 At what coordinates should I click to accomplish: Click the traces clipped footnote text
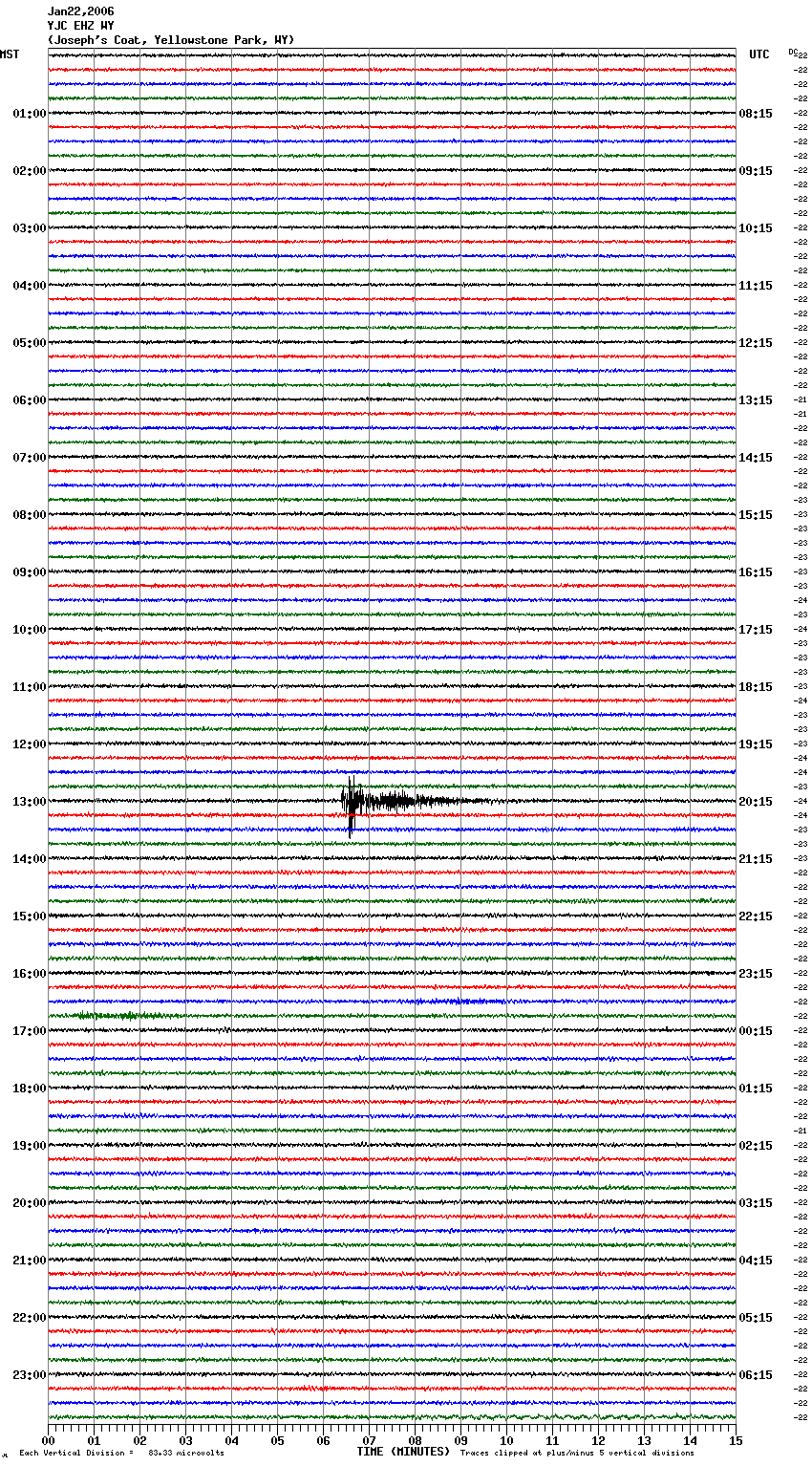(x=577, y=1453)
